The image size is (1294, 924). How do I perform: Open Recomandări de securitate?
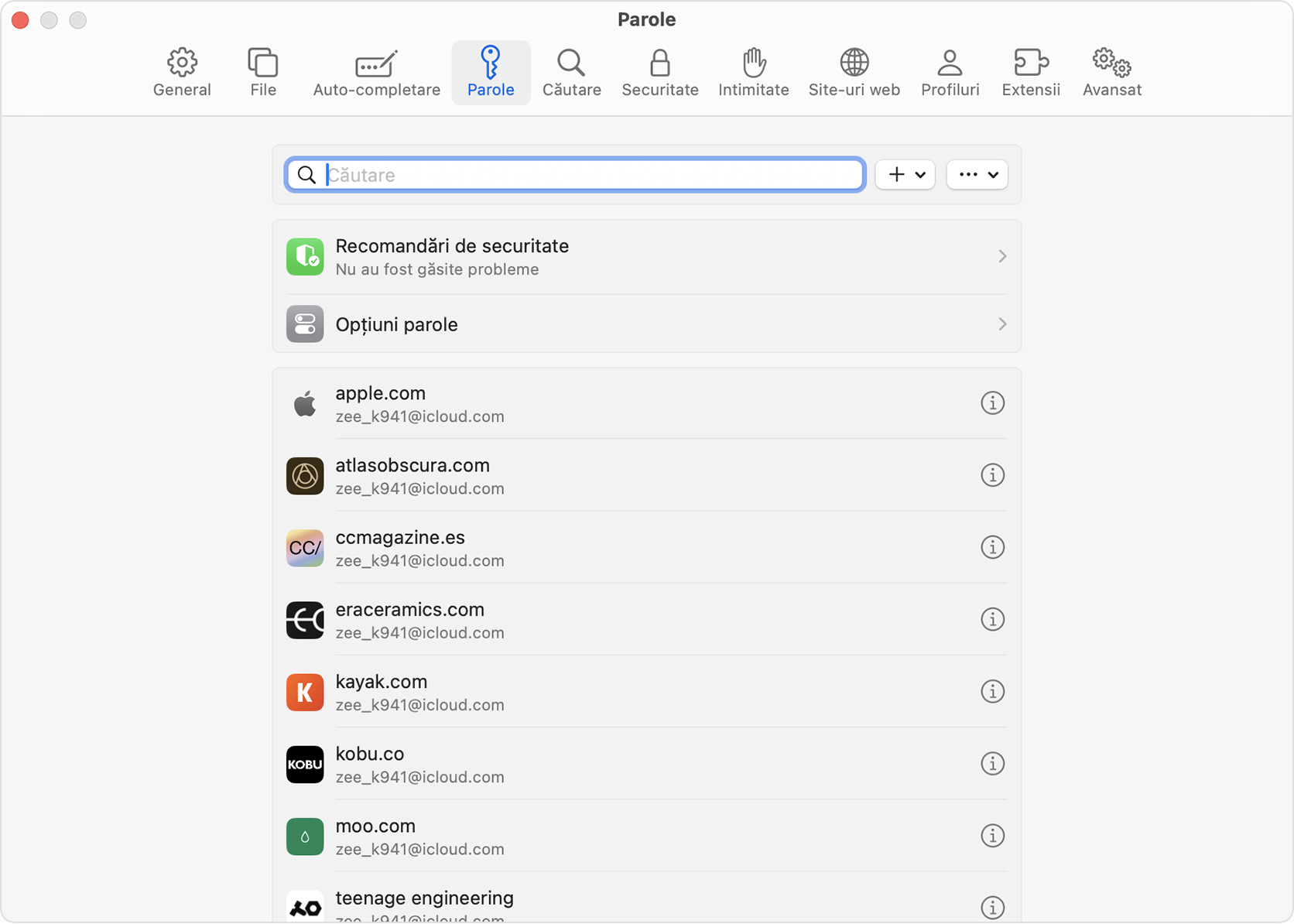[x=647, y=257]
